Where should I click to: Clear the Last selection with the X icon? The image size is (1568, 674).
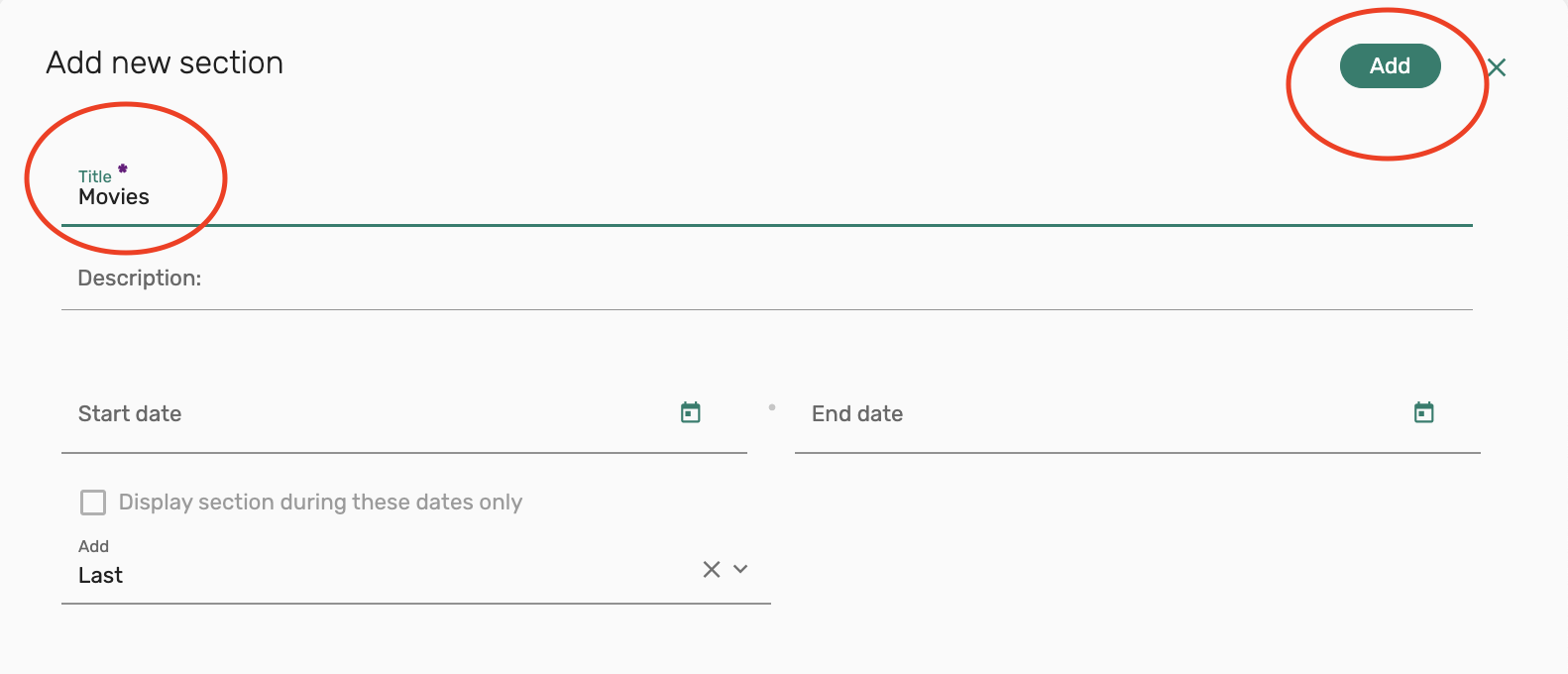coord(712,569)
